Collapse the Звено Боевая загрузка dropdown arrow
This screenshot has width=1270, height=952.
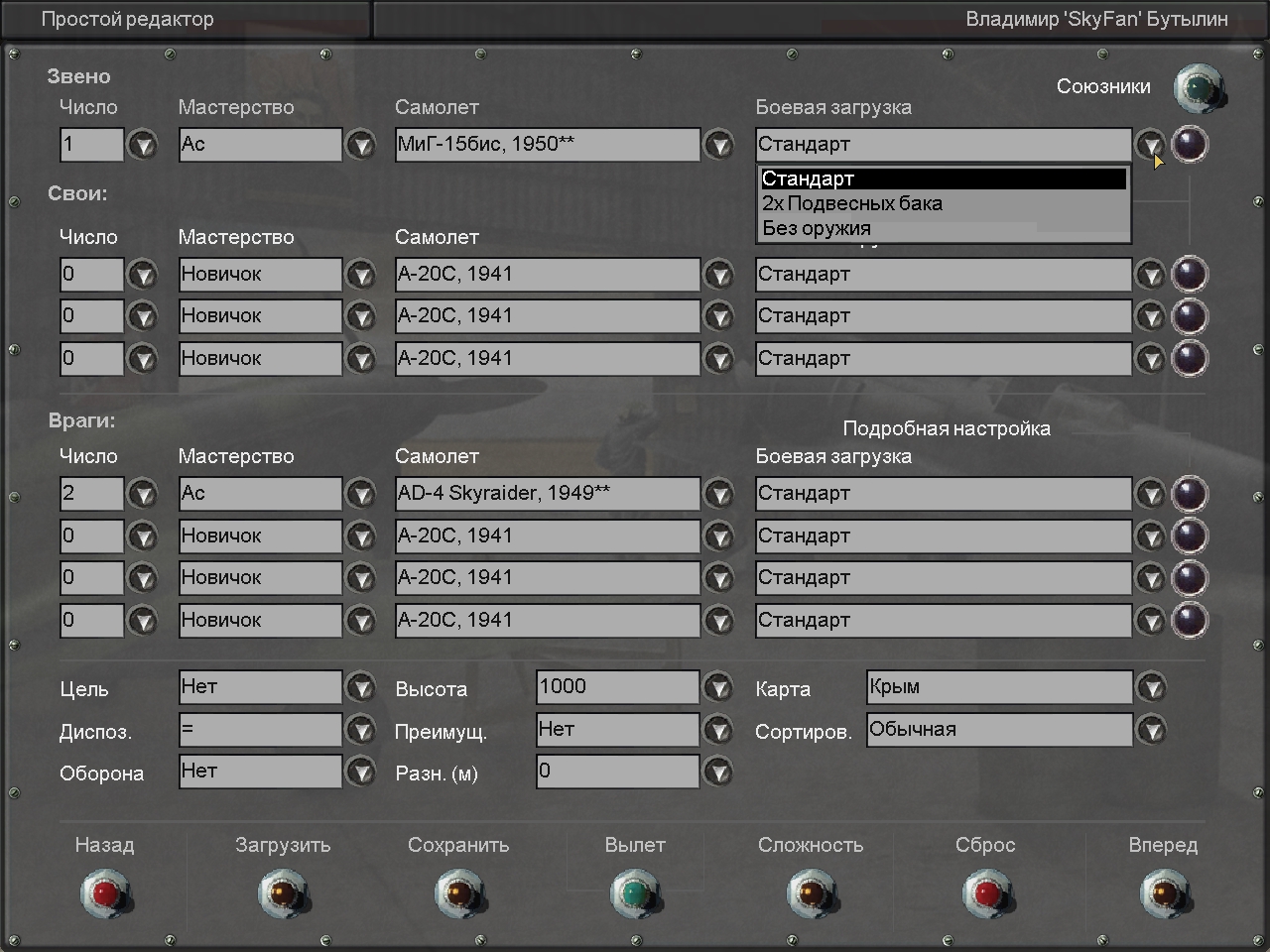point(1150,145)
